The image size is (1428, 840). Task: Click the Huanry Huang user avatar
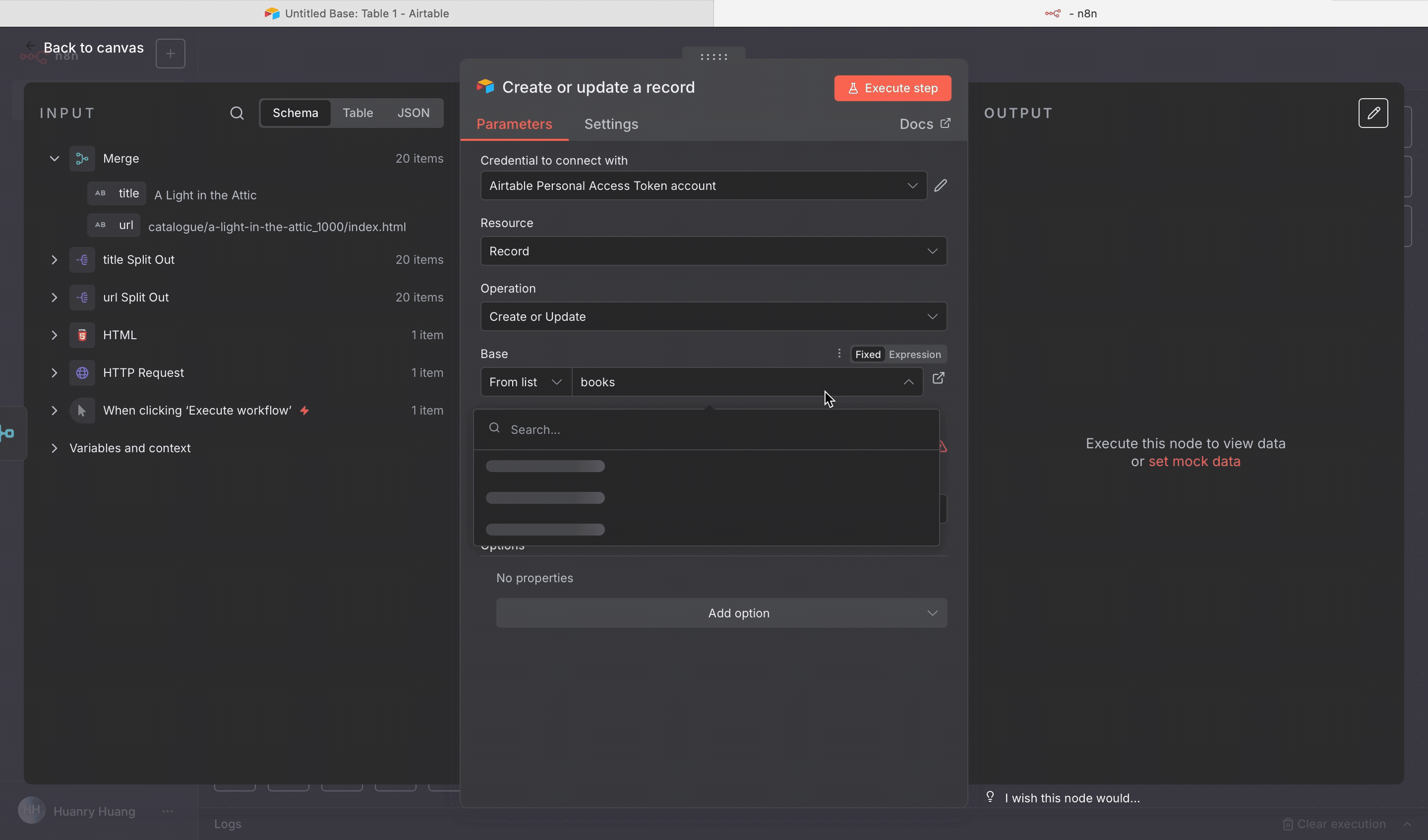point(32,810)
